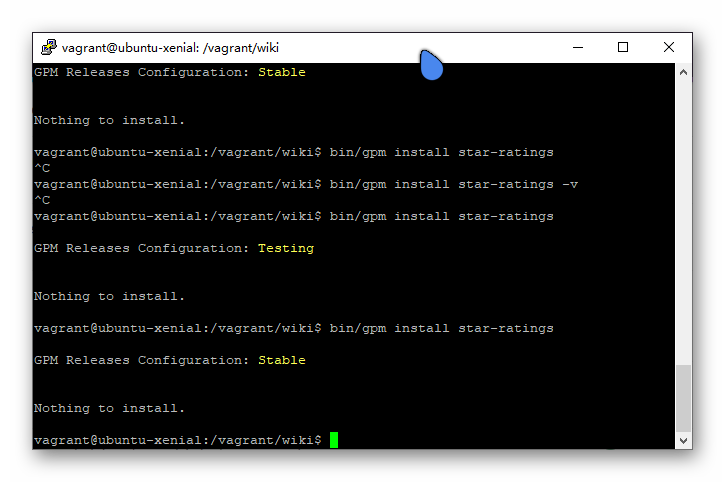Click the yellow word 'Testing'
This screenshot has width=725, height=482.
[286, 248]
